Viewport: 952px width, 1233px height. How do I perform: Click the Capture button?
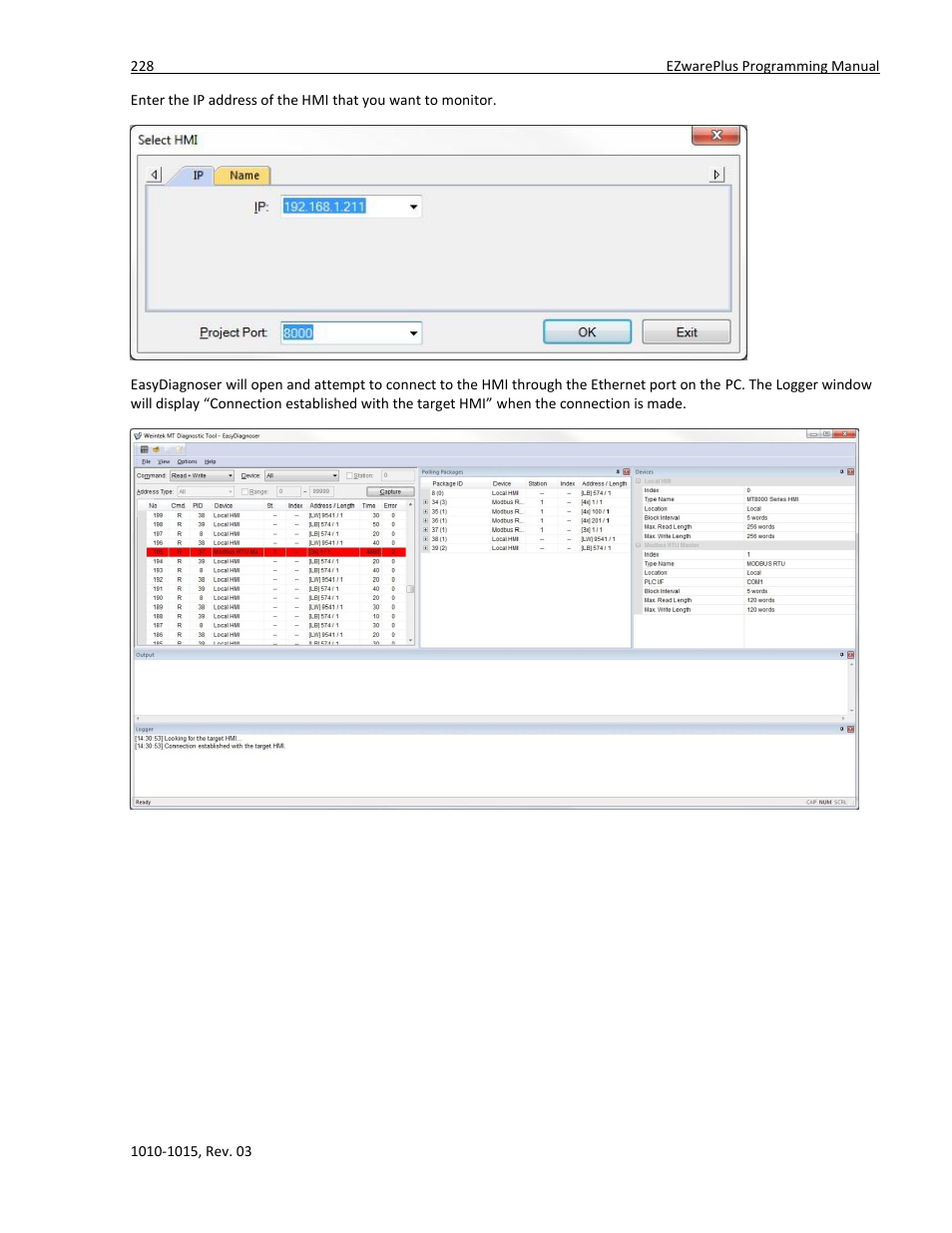(391, 491)
